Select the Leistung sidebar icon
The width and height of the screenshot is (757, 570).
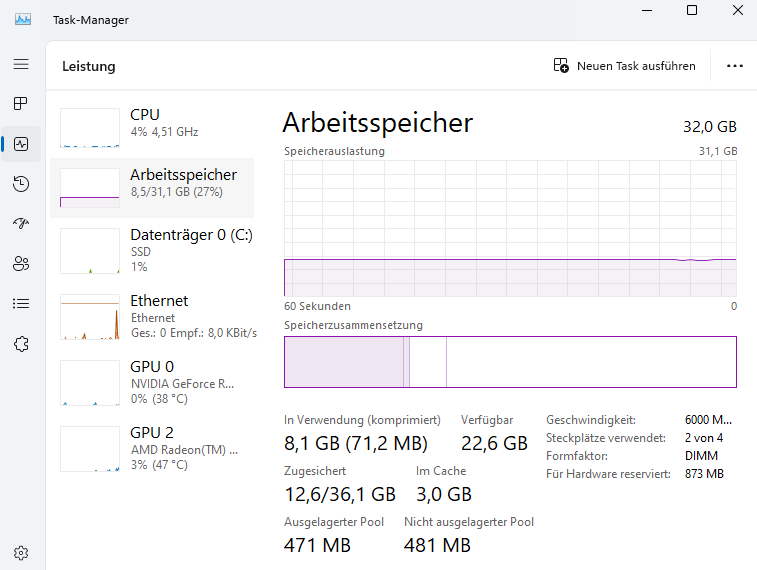tap(21, 144)
